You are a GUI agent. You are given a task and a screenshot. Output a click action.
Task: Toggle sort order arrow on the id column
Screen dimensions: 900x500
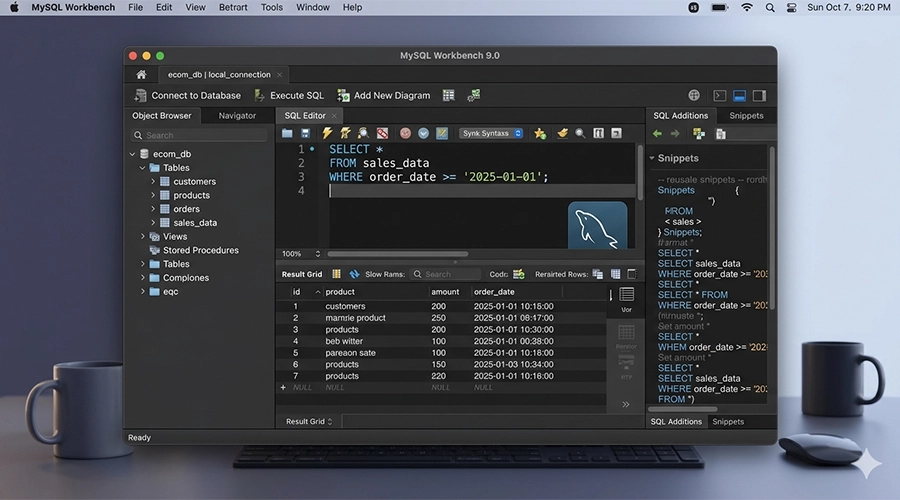[x=317, y=292]
